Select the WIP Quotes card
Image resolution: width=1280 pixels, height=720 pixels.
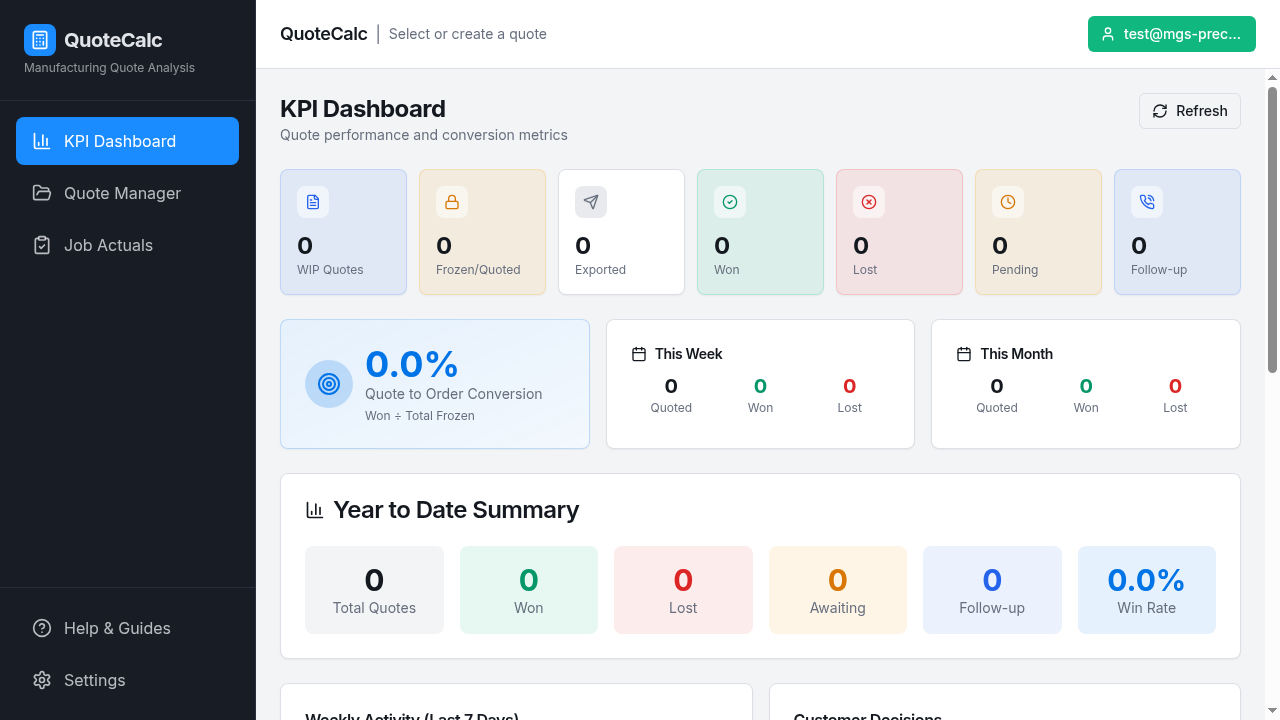coord(343,232)
